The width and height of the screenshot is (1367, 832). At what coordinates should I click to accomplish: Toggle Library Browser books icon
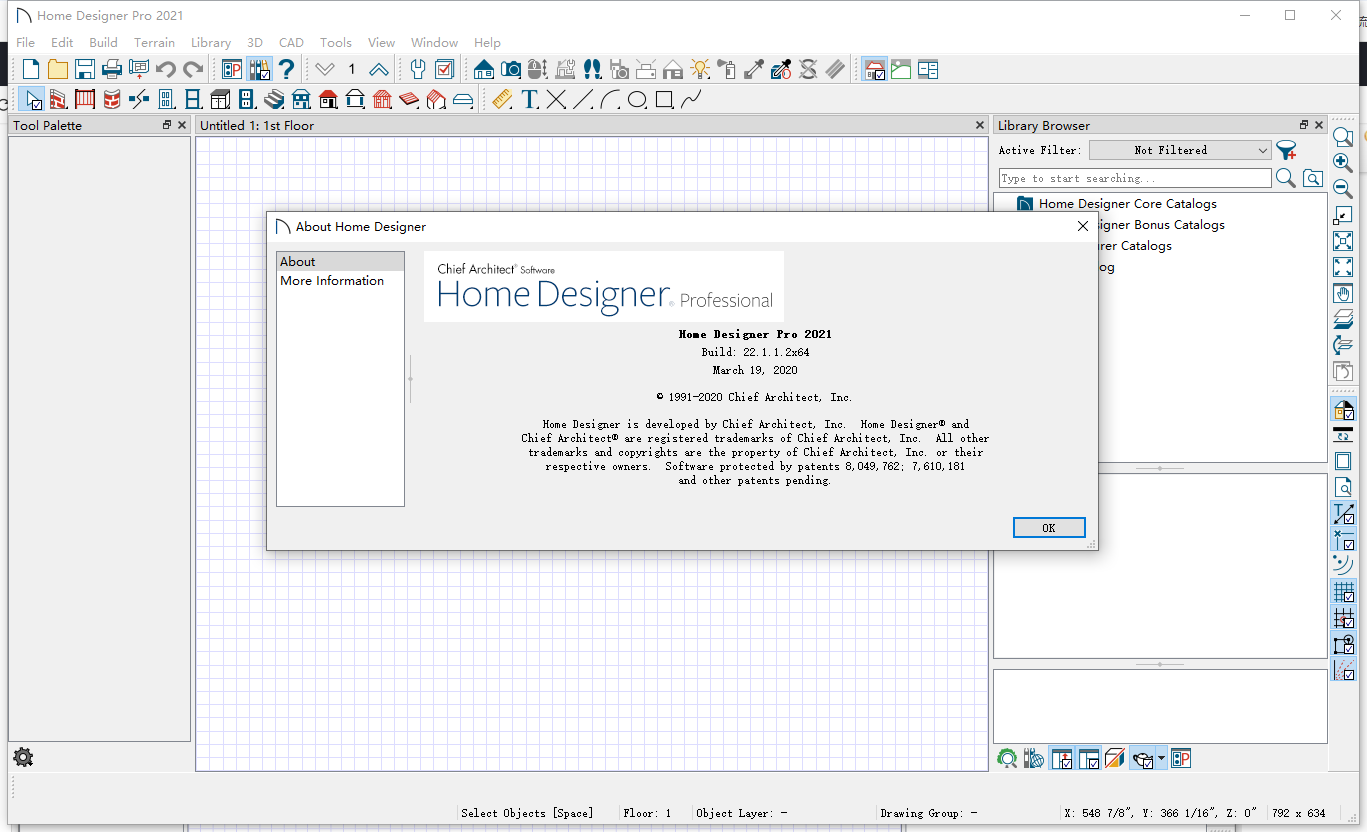pyautogui.click(x=259, y=69)
